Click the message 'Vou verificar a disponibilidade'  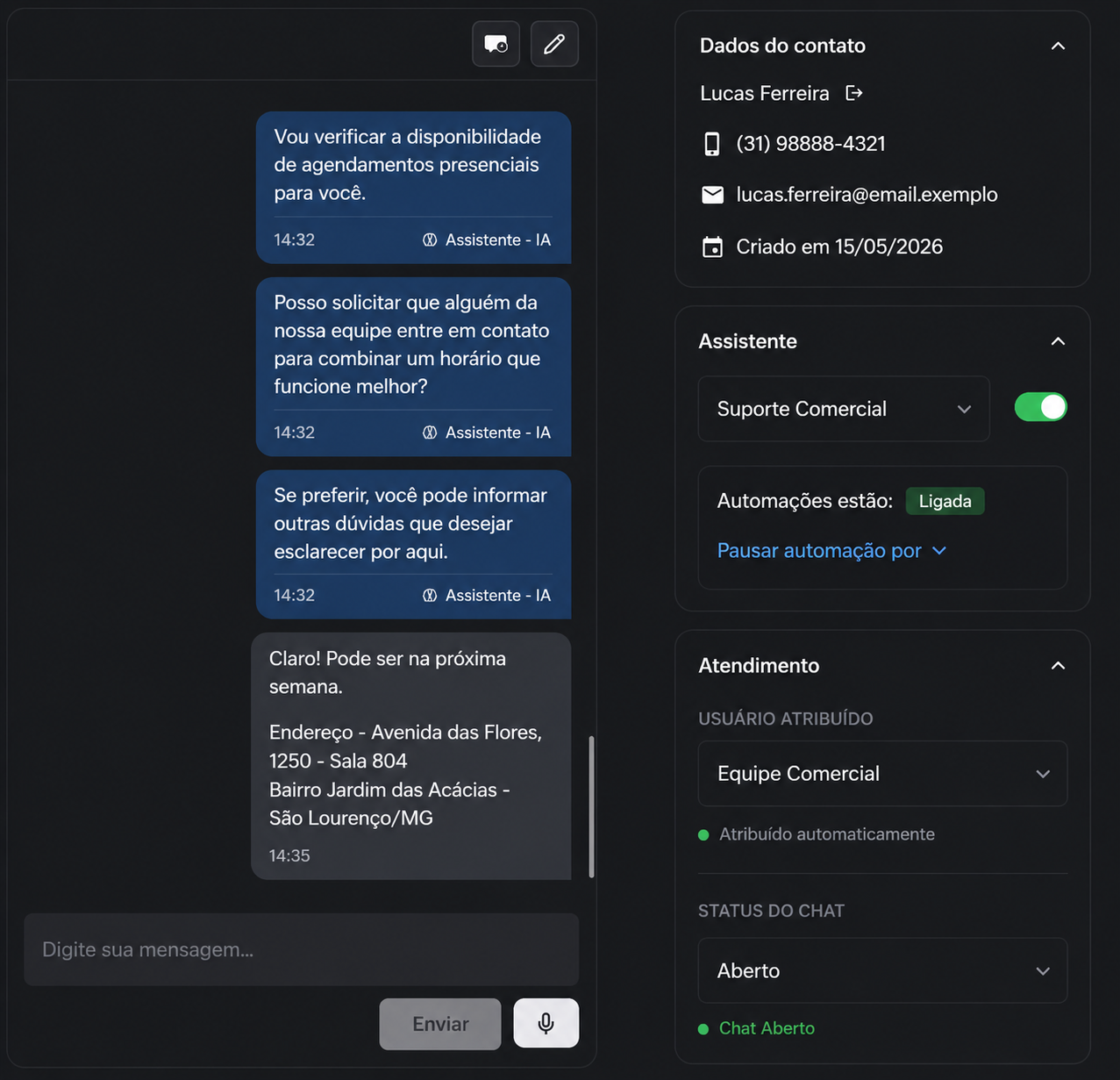pos(413,187)
